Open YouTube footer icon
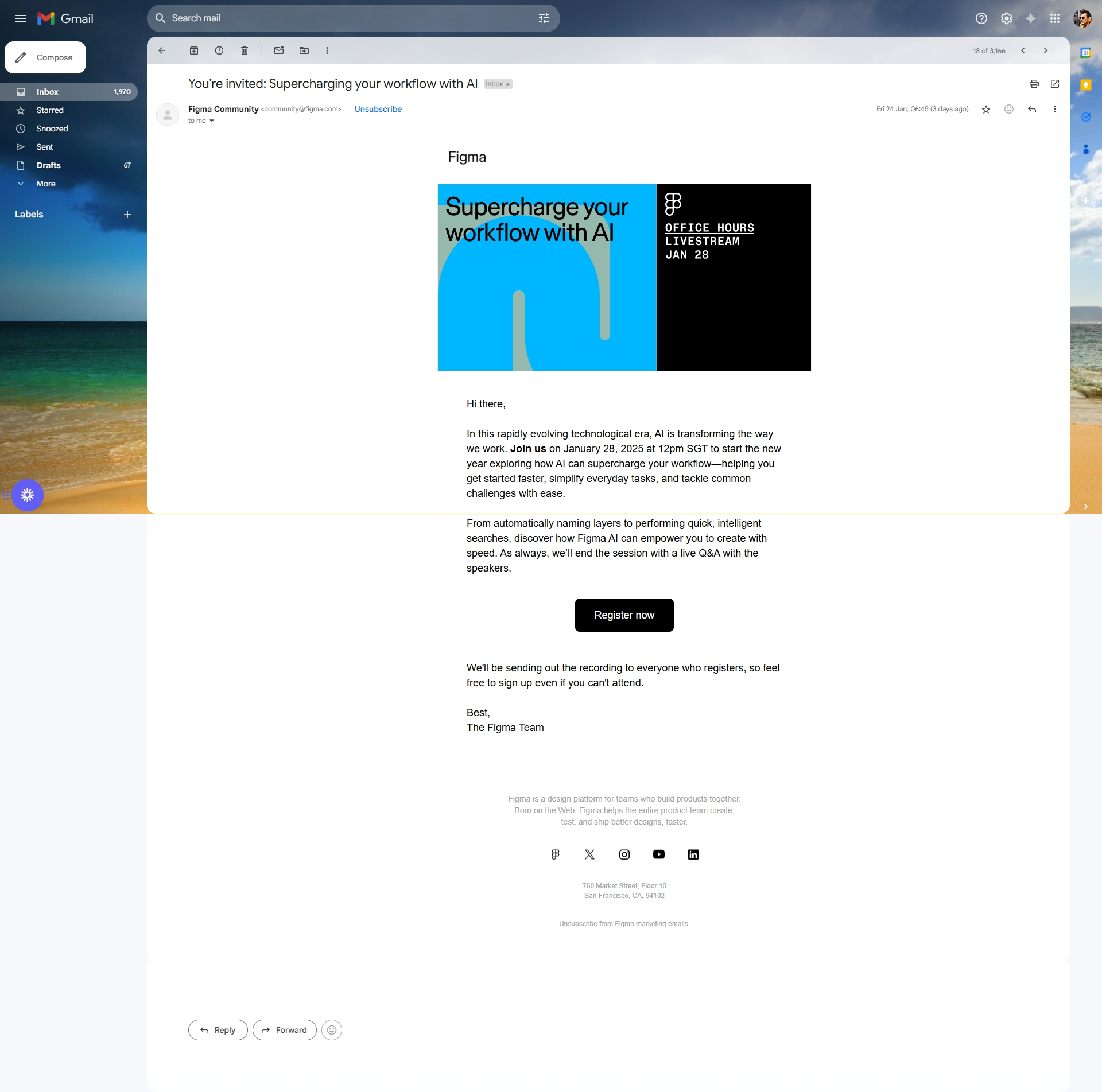The width and height of the screenshot is (1102, 1092). [x=659, y=854]
